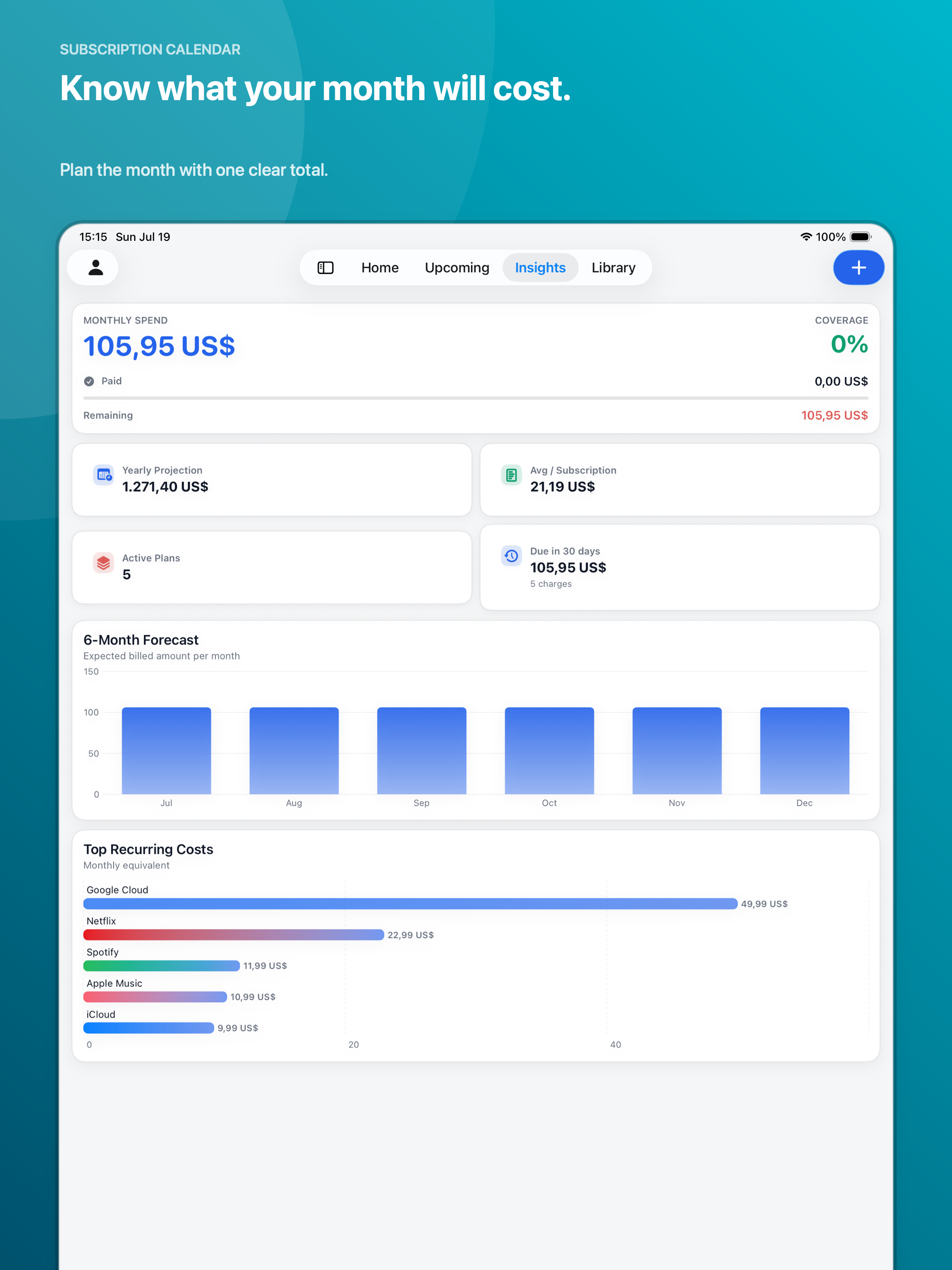Click the Yearly Projection calendar icon
Image resolution: width=952 pixels, height=1270 pixels.
pos(104,475)
